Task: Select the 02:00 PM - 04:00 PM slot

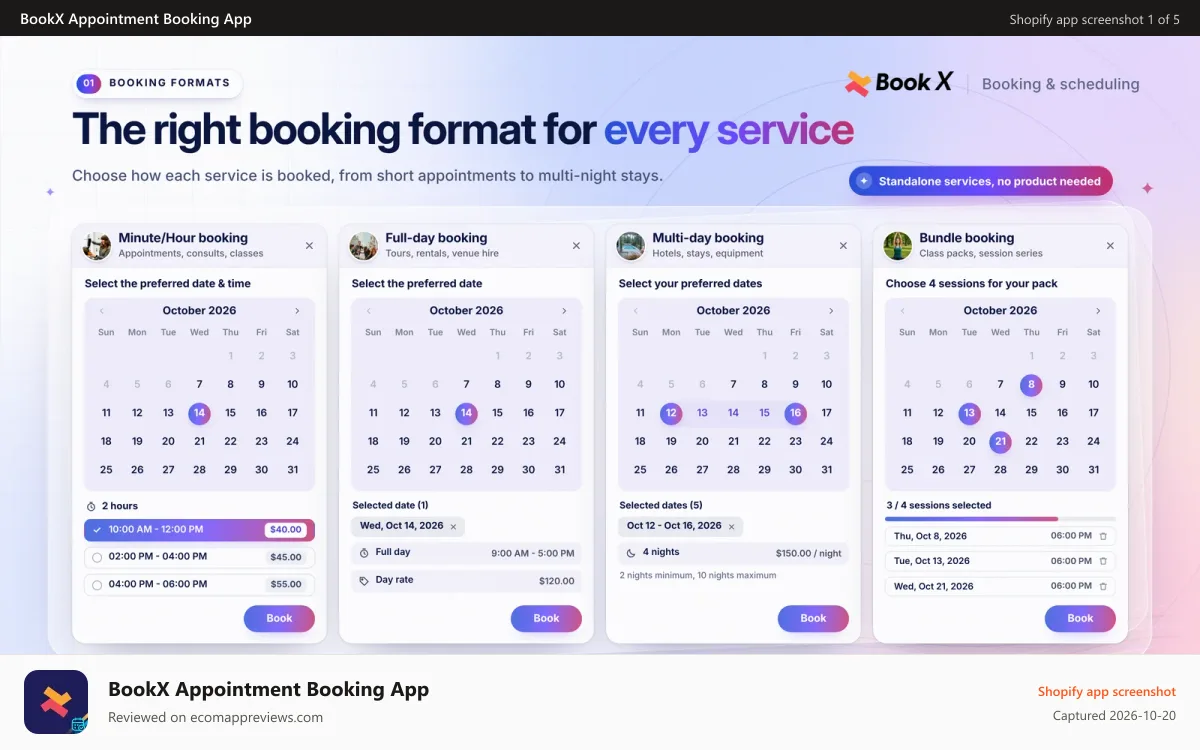Action: pyautogui.click(x=199, y=557)
